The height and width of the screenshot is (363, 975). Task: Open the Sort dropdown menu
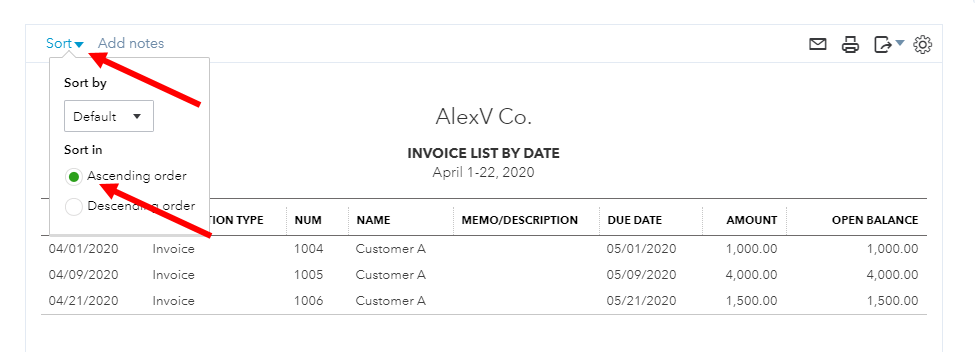pos(65,44)
